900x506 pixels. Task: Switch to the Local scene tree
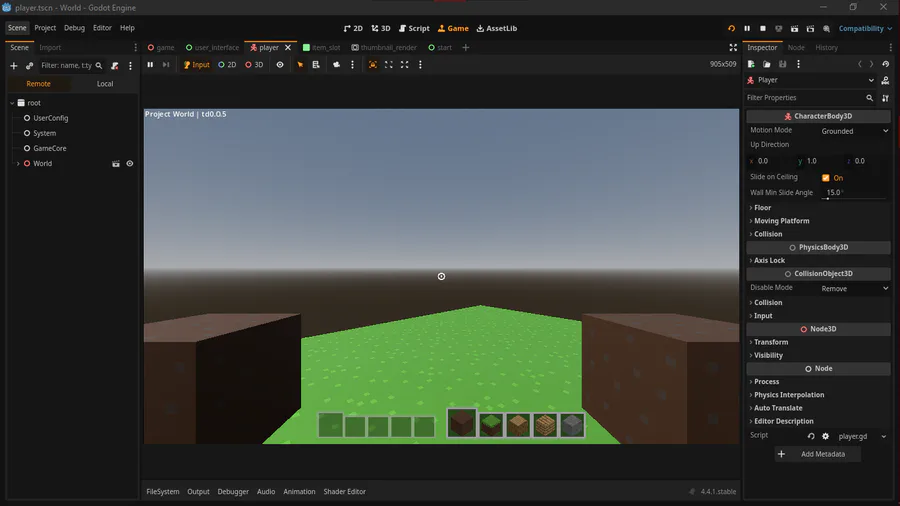(105, 84)
